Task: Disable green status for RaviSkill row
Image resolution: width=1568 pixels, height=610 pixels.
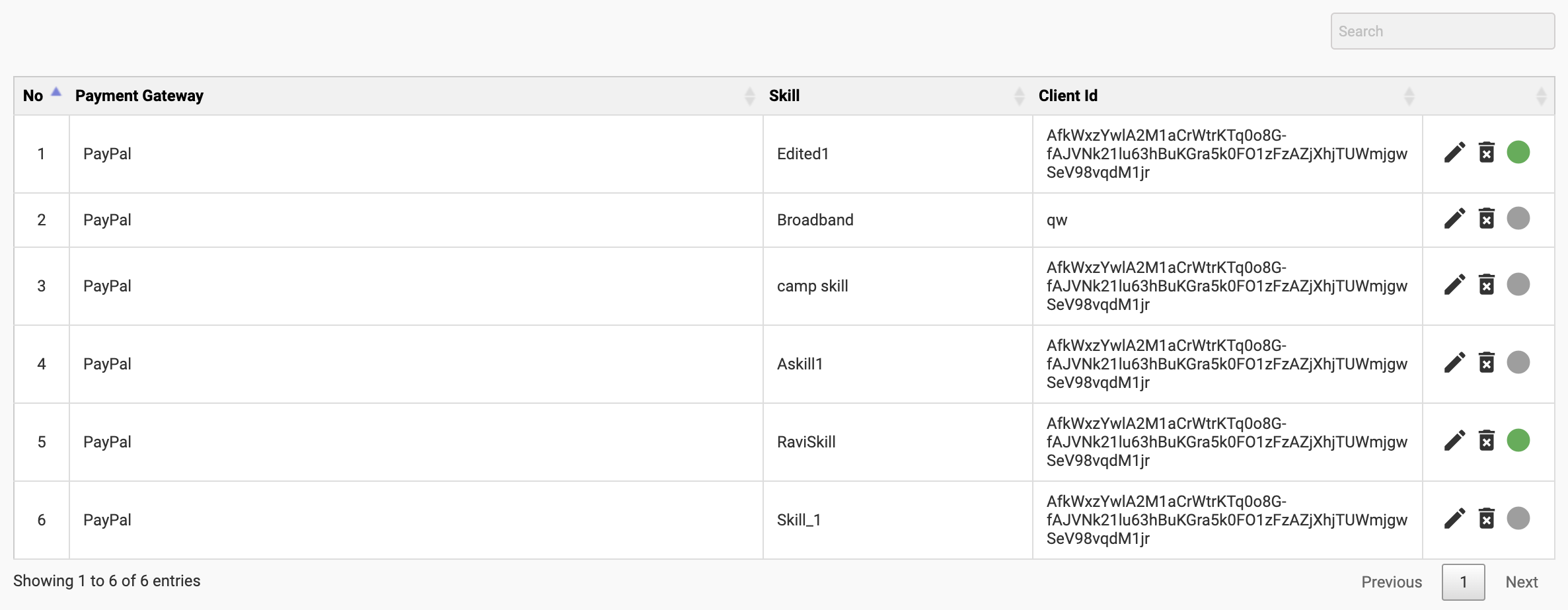Action: point(1518,441)
